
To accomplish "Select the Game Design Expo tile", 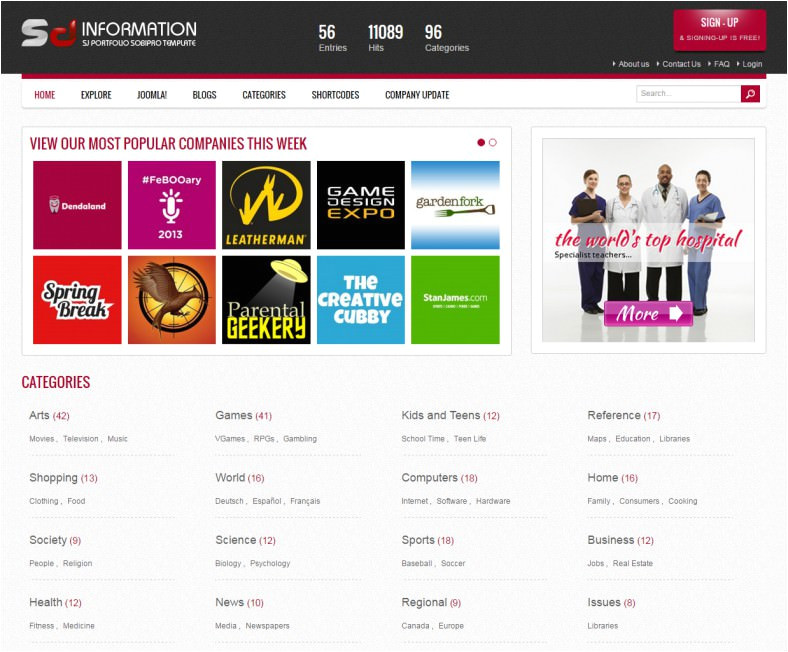I will click(361, 205).
